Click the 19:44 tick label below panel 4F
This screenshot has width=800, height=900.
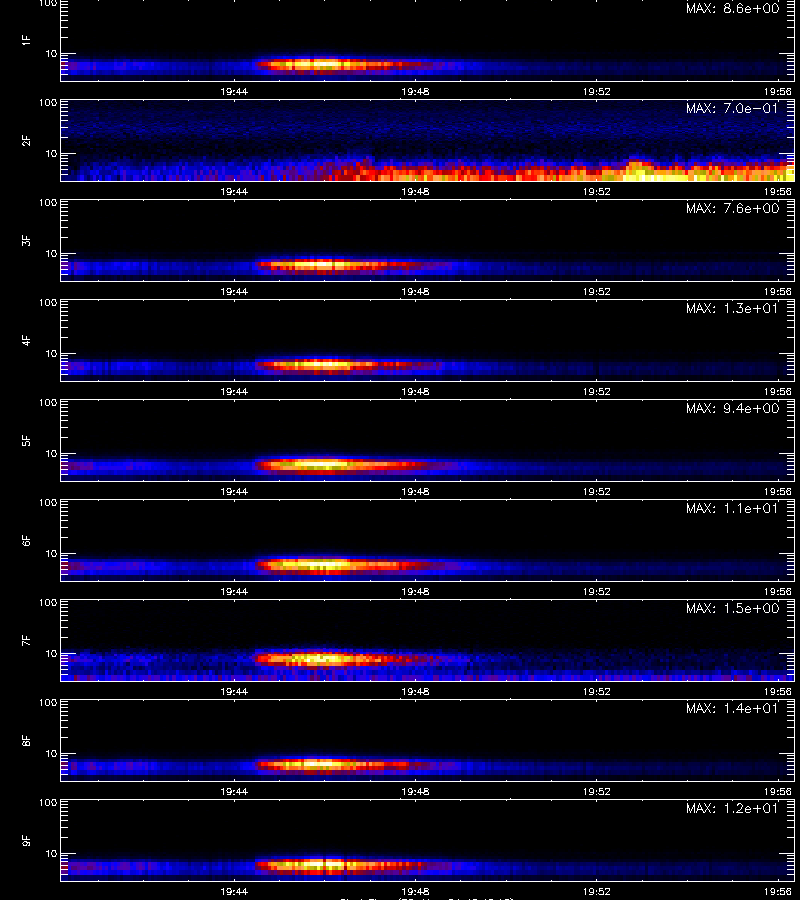click(x=234, y=391)
